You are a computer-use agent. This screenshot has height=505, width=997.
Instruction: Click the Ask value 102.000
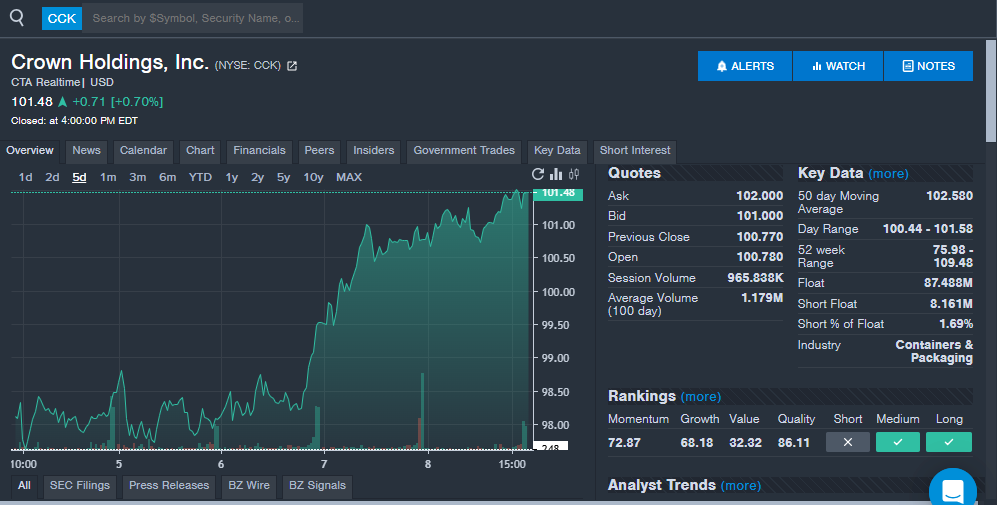click(760, 196)
